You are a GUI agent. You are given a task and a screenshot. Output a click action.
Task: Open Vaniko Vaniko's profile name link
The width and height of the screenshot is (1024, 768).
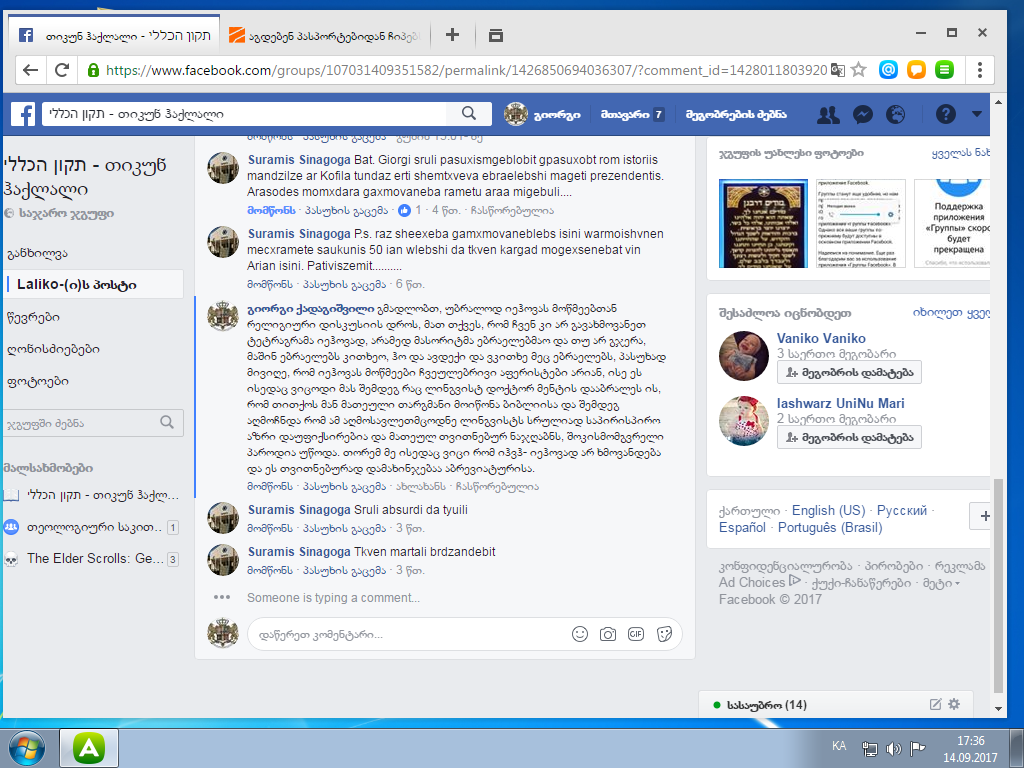821,338
